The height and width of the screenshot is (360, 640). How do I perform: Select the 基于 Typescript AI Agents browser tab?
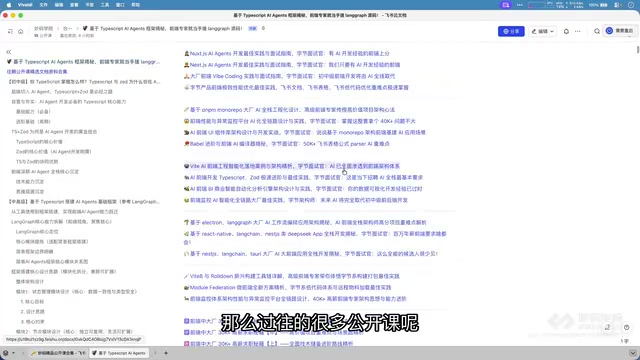(x=119, y=353)
